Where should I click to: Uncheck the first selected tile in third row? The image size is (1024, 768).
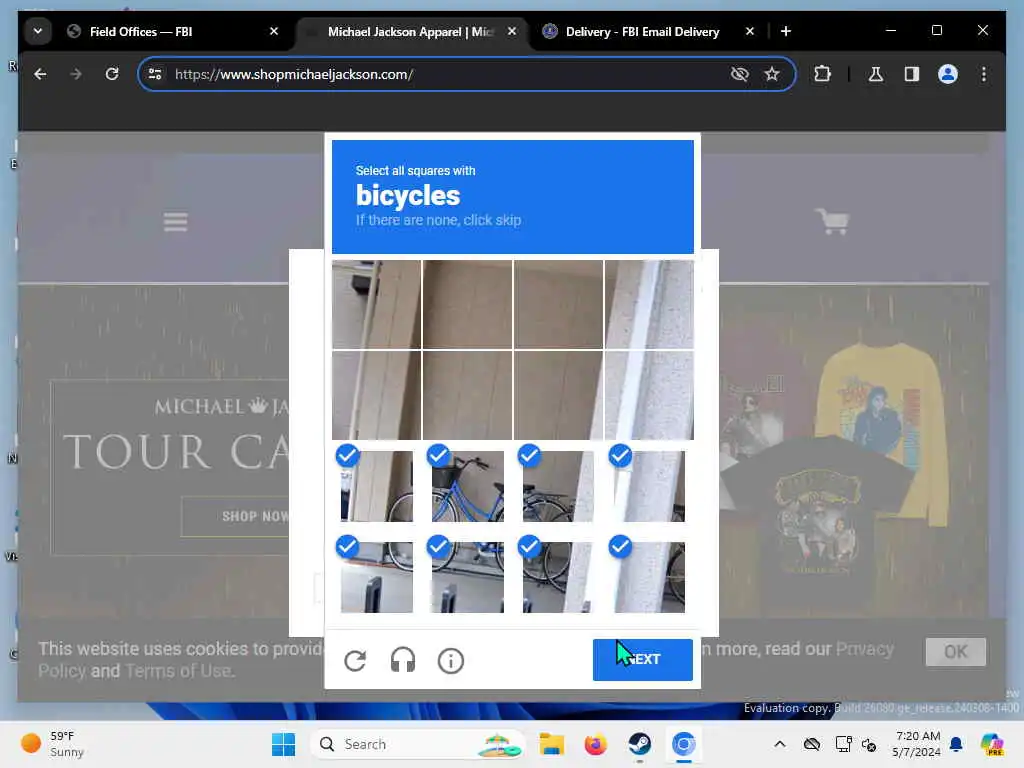376,485
